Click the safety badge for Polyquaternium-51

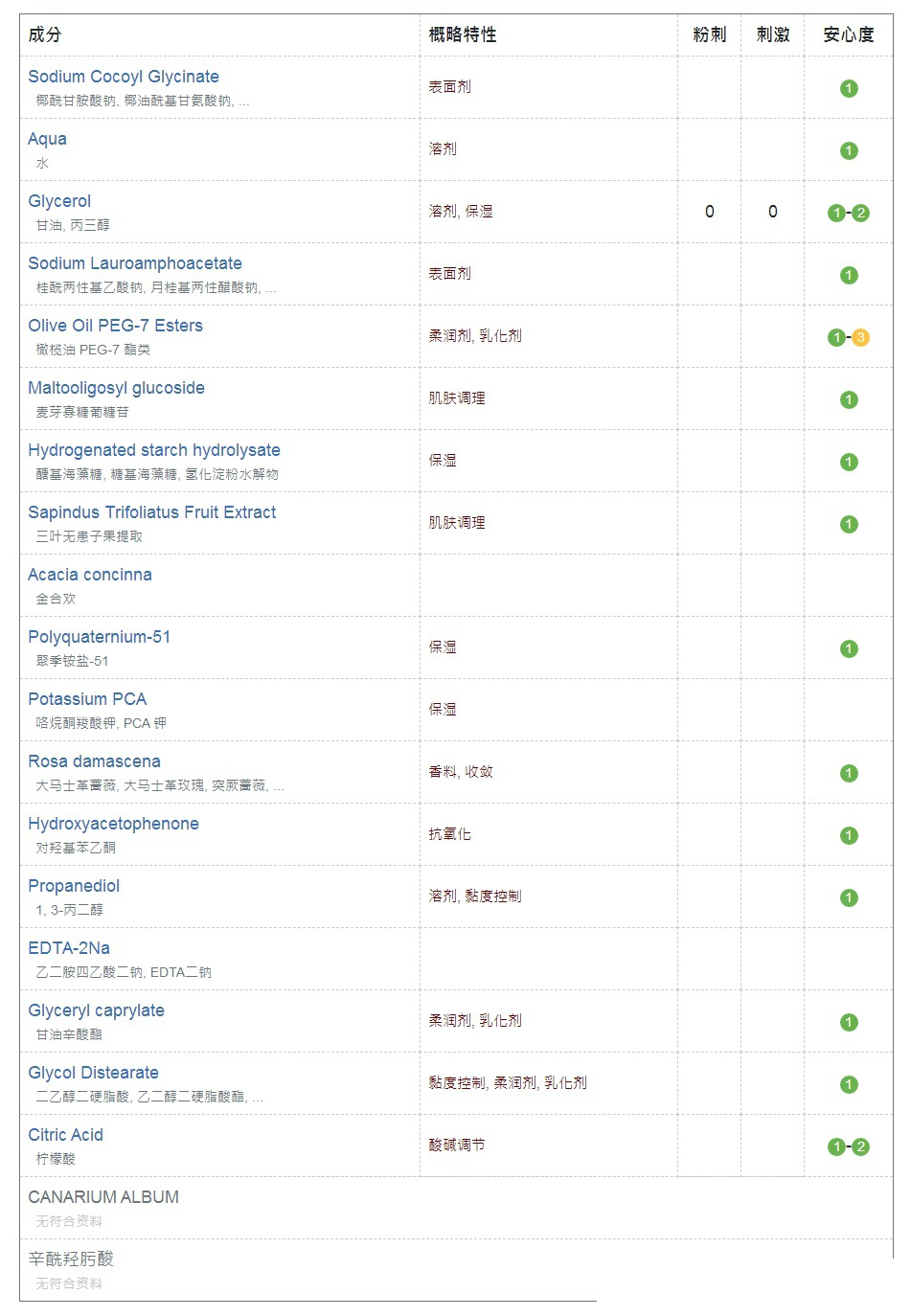849,648
